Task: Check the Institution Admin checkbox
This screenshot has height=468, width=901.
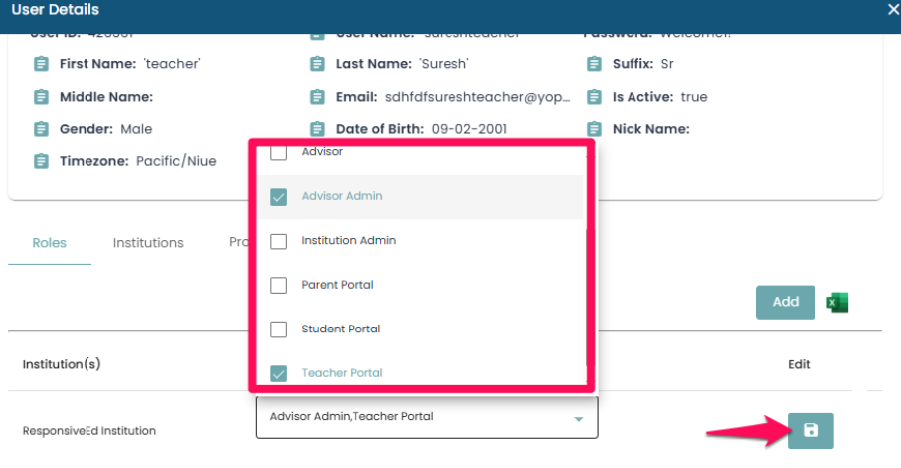Action: (279, 241)
